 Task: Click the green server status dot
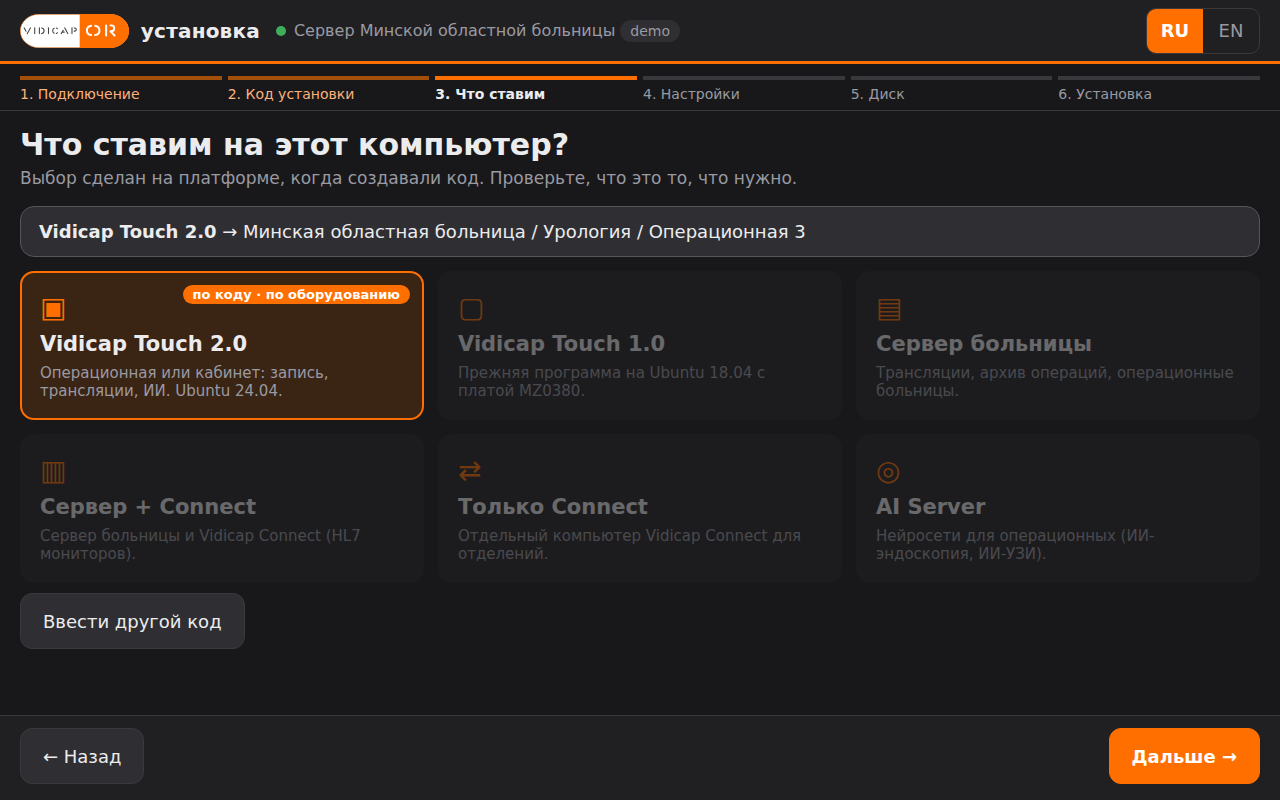pyautogui.click(x=281, y=31)
